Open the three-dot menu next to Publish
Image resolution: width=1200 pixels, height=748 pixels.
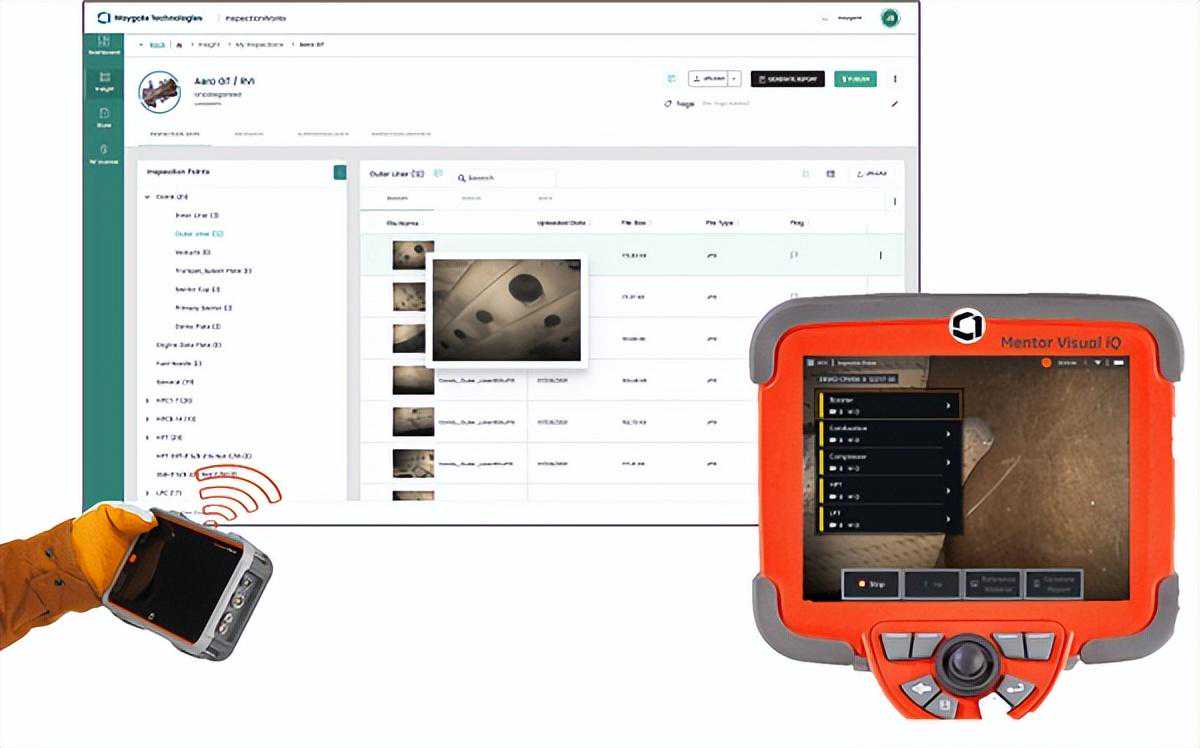pyautogui.click(x=894, y=79)
